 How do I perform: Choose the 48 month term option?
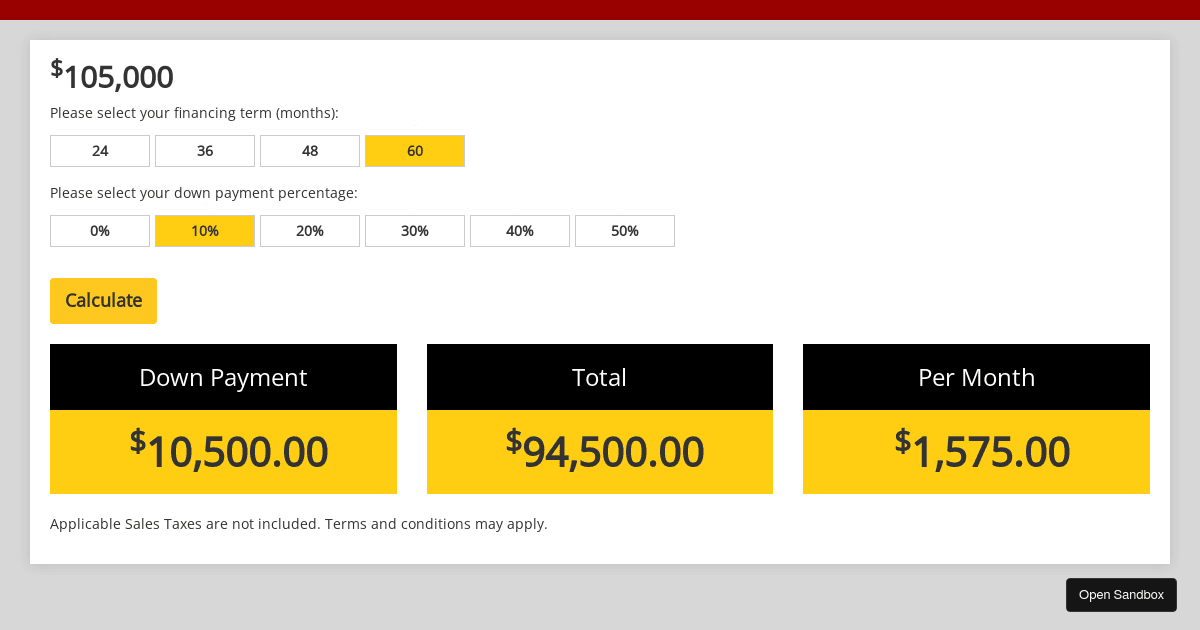point(309,150)
